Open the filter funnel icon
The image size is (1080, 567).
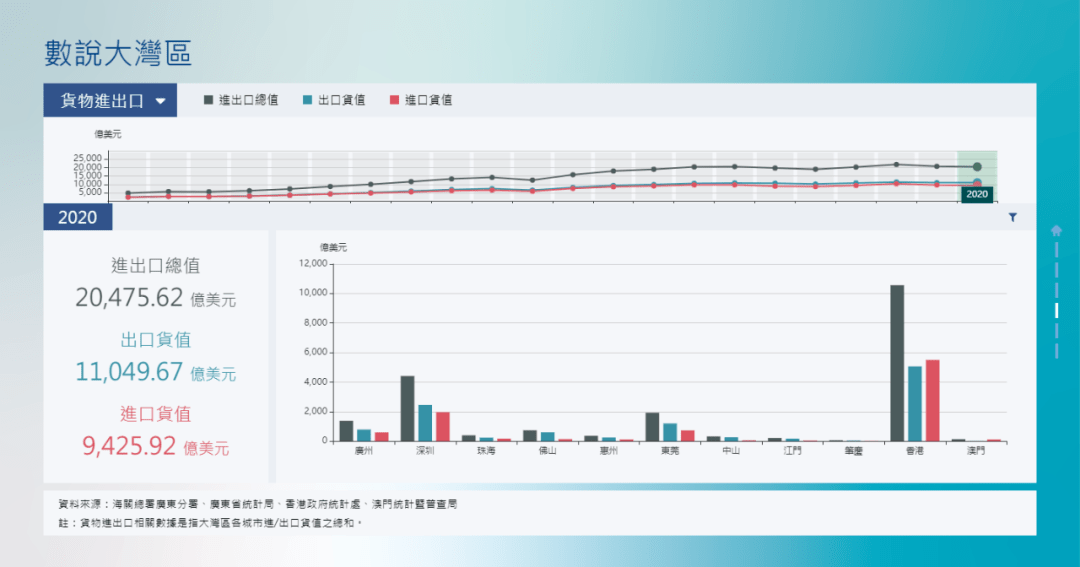1012,217
